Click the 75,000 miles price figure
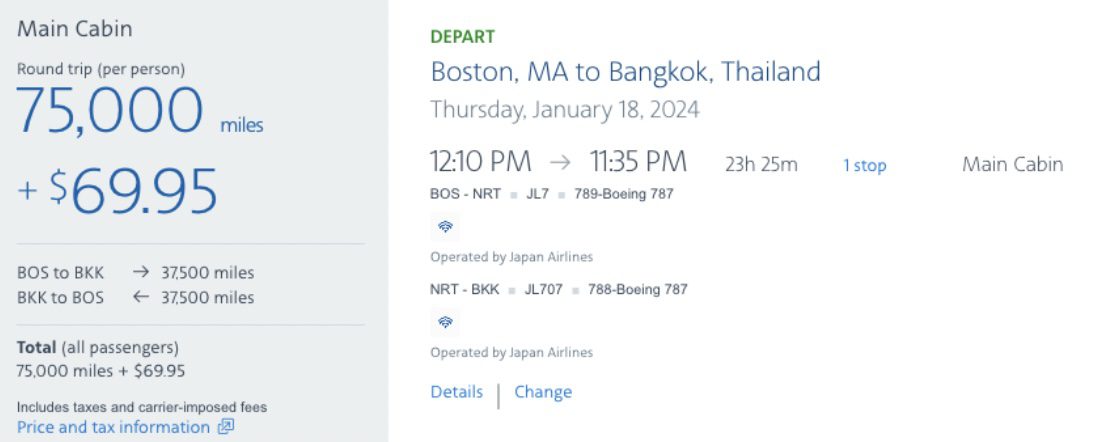 coord(139,111)
